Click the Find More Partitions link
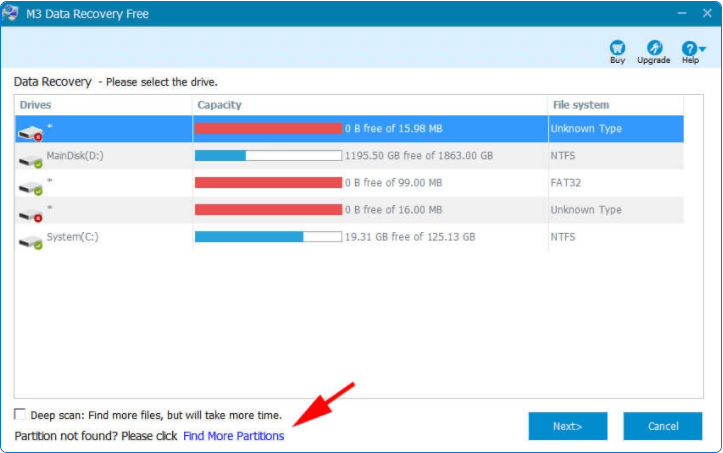 [233, 436]
